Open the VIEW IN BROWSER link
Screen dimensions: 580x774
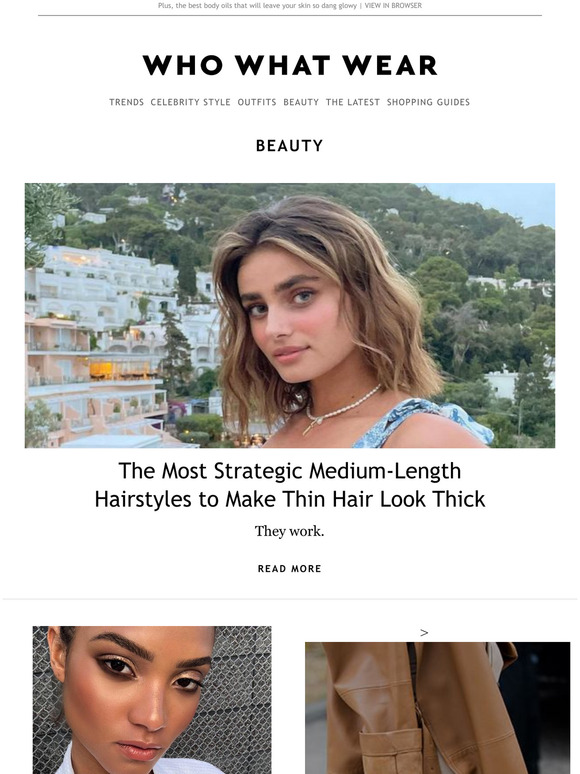click(x=393, y=5)
